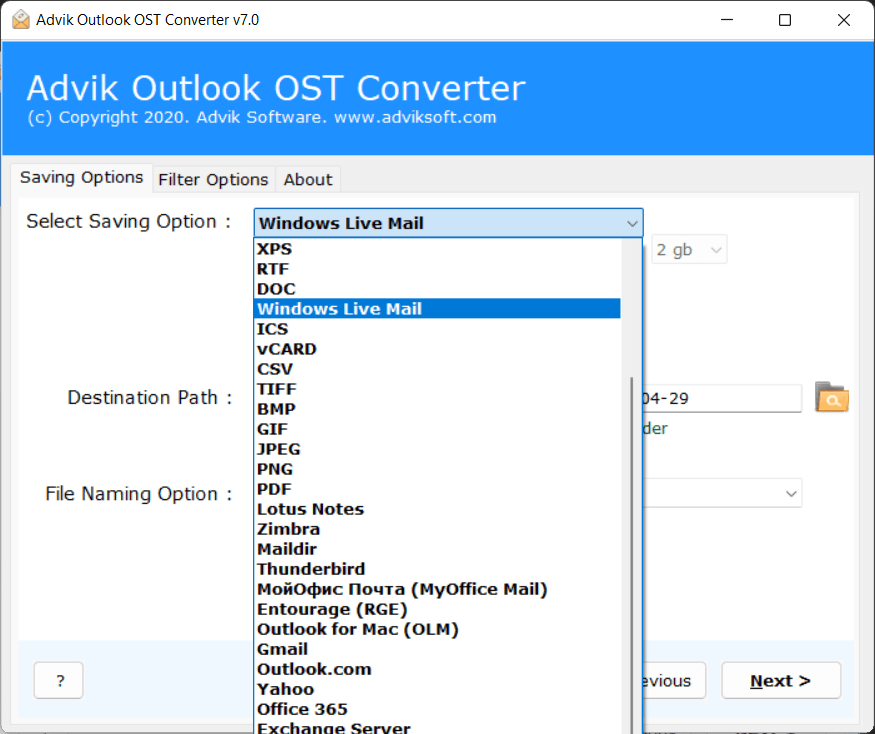
Task: Choose vCARD saving option
Action: pyautogui.click(x=437, y=349)
